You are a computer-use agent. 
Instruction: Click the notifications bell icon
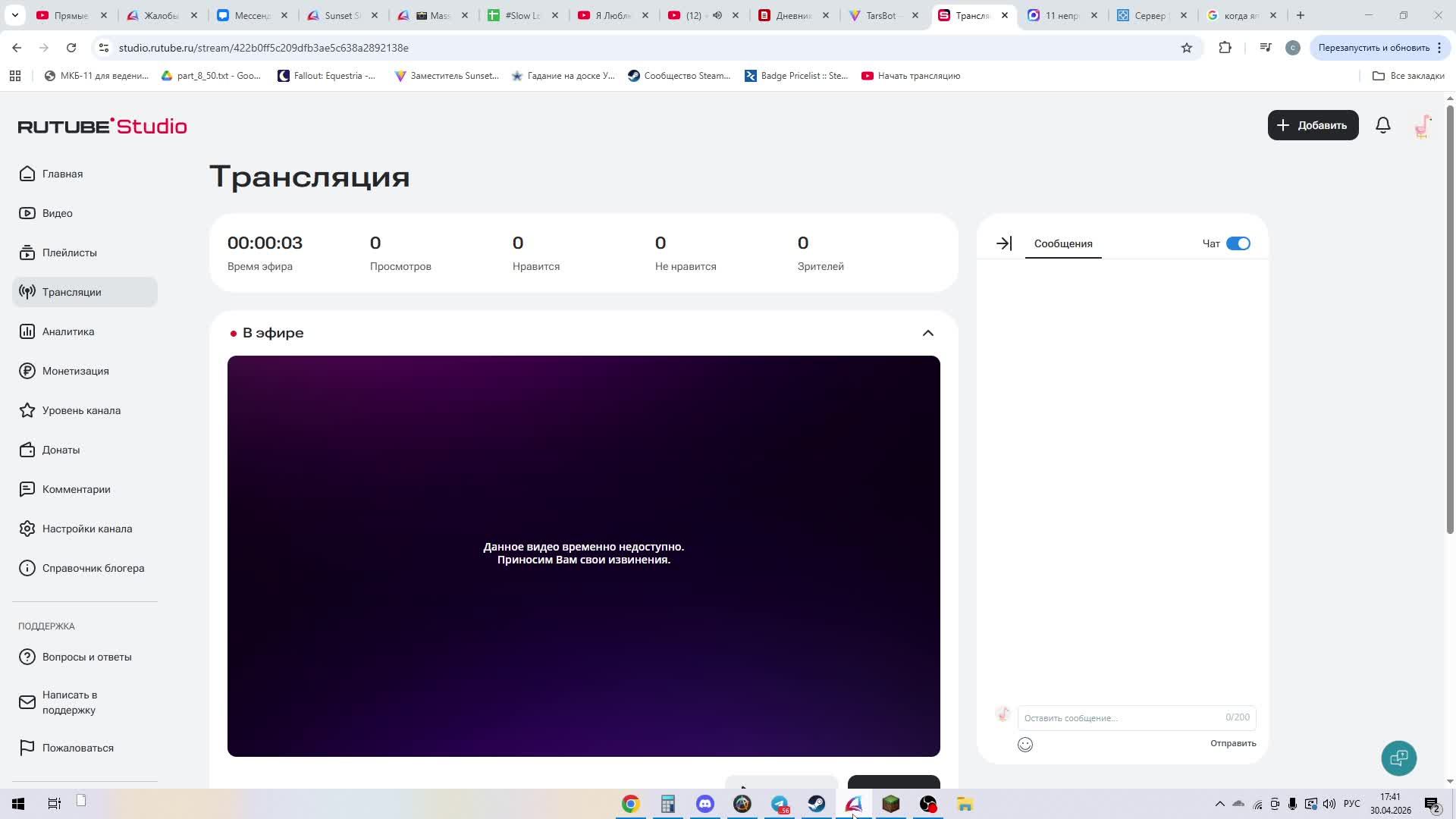1382,125
